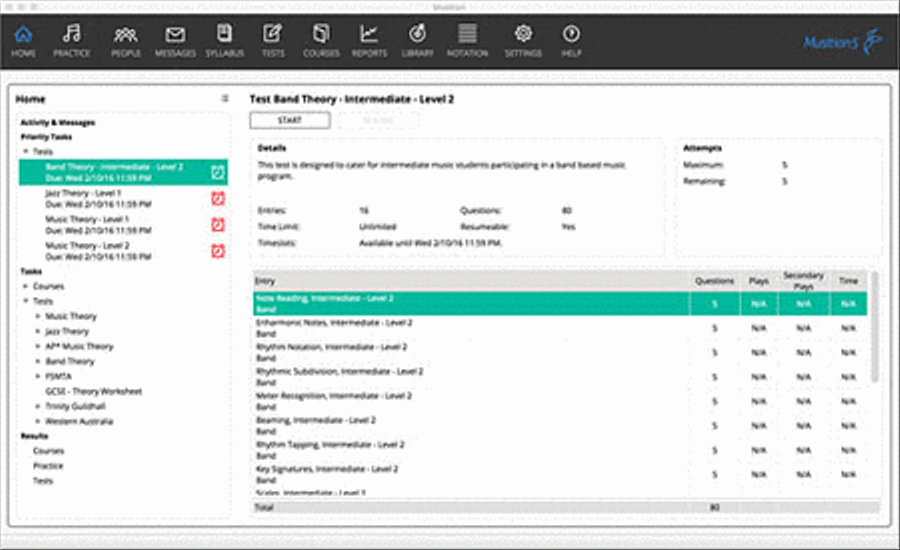Expand the Music Theory tests folder

tap(38, 316)
